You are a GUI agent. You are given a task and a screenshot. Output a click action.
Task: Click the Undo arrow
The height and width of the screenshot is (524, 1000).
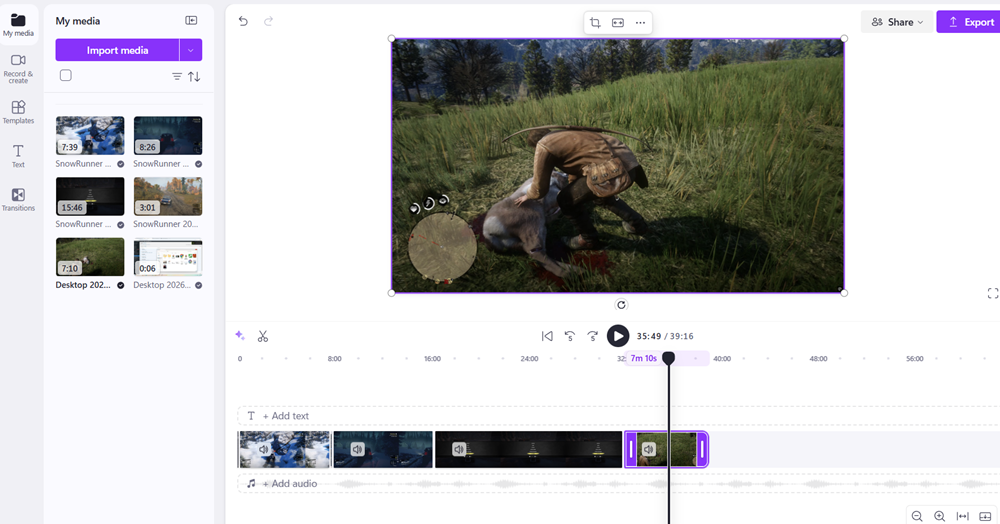point(243,21)
